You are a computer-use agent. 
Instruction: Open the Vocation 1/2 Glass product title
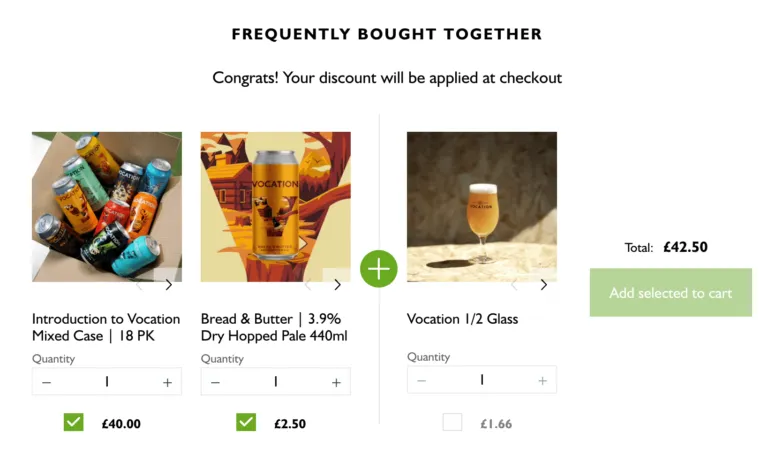(x=462, y=319)
